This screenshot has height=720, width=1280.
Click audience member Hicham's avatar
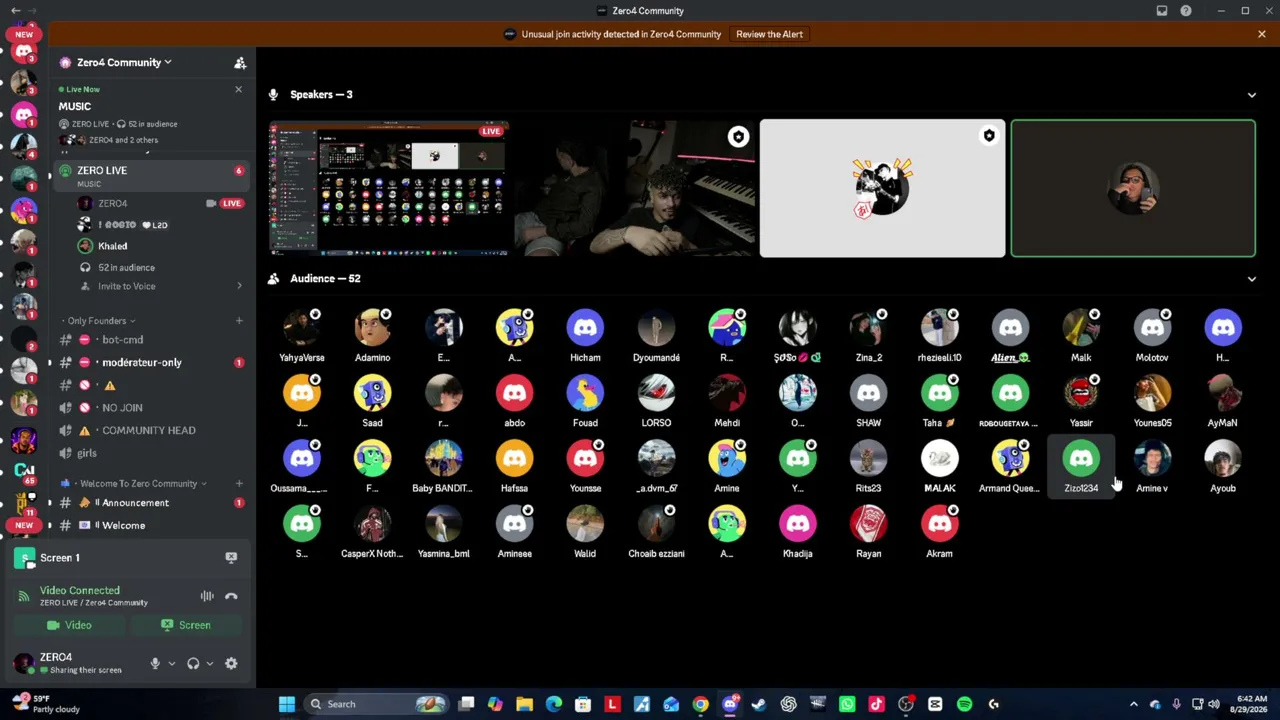[x=585, y=328]
